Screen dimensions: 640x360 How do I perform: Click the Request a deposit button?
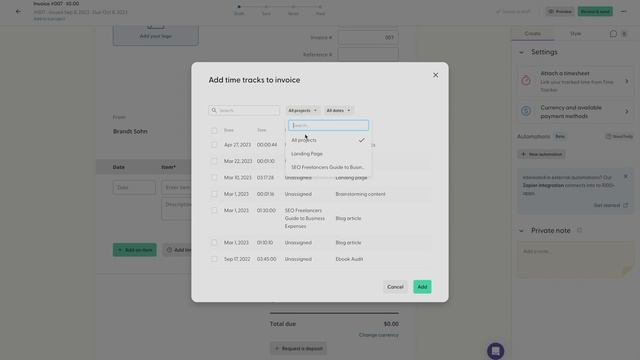point(298,349)
